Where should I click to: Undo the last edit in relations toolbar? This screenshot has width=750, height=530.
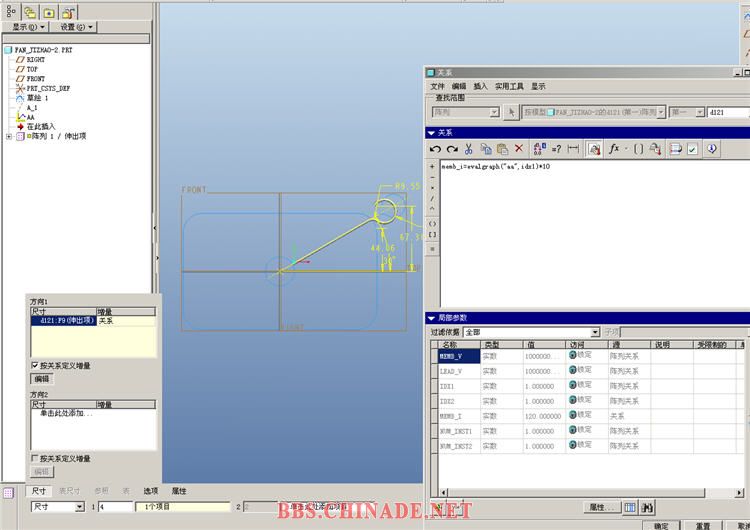[x=435, y=149]
